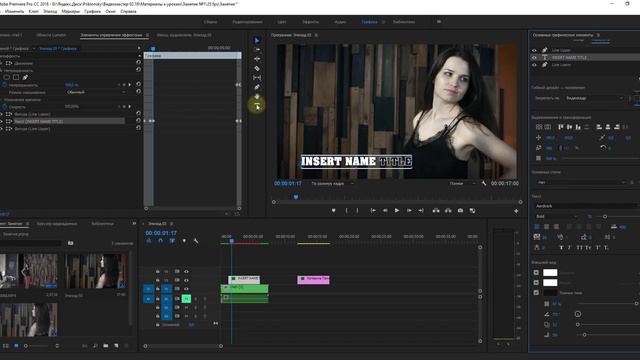Open Program playback resolution dropdown

[x=462, y=184]
